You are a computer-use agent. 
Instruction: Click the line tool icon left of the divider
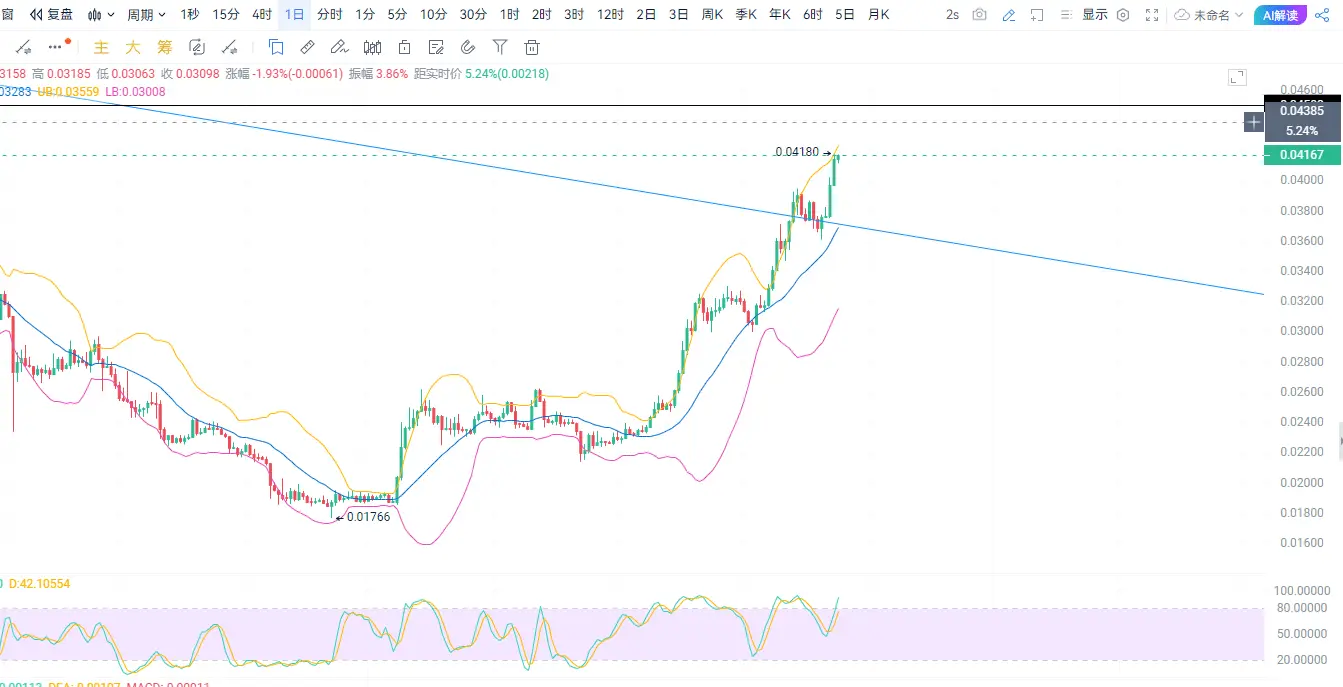230,47
